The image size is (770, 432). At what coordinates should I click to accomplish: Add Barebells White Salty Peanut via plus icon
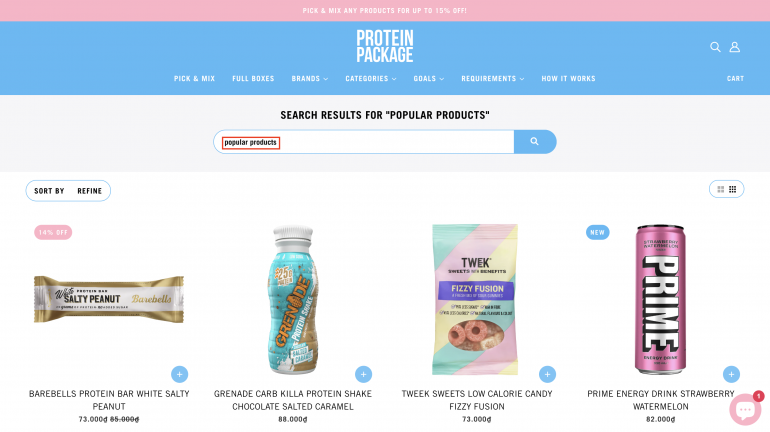click(180, 374)
